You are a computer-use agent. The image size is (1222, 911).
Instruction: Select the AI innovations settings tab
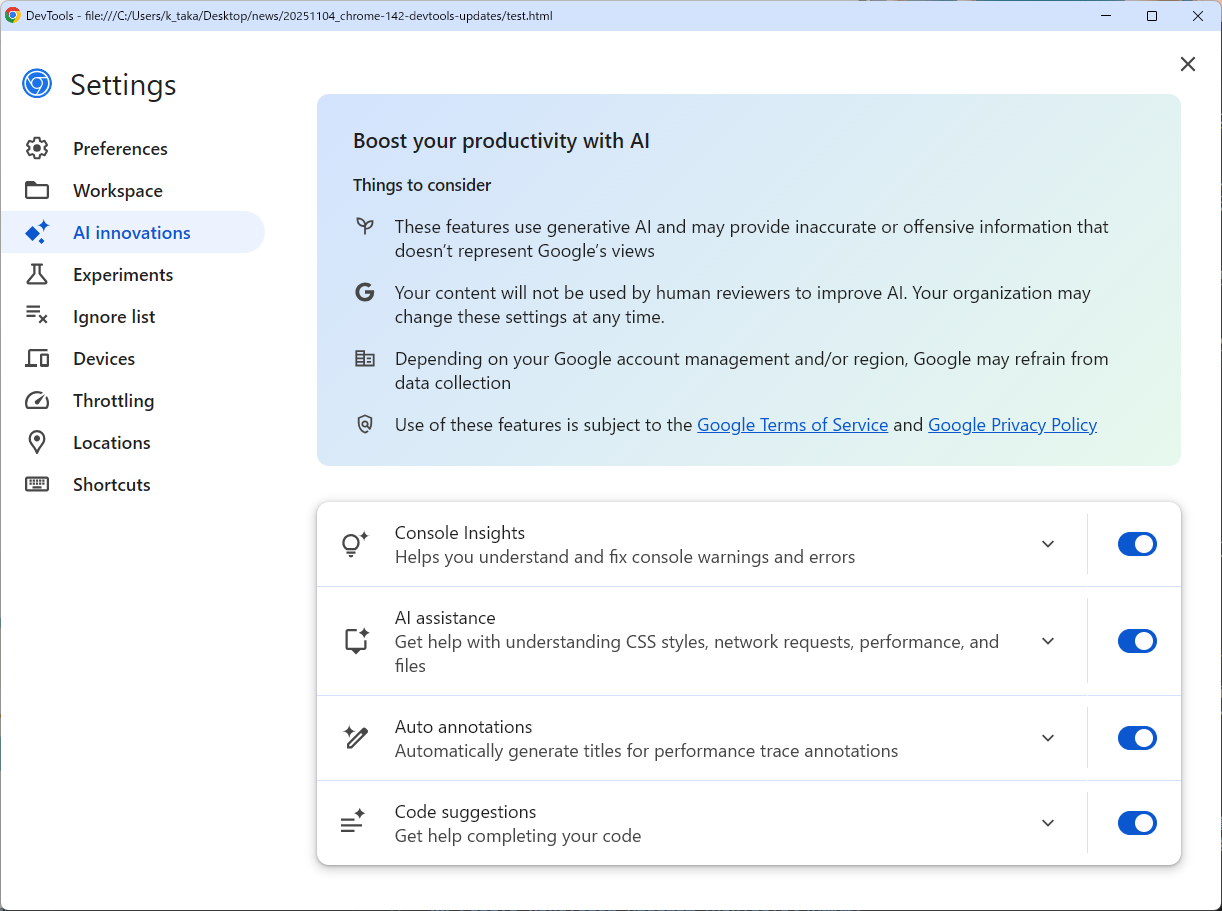coord(132,233)
